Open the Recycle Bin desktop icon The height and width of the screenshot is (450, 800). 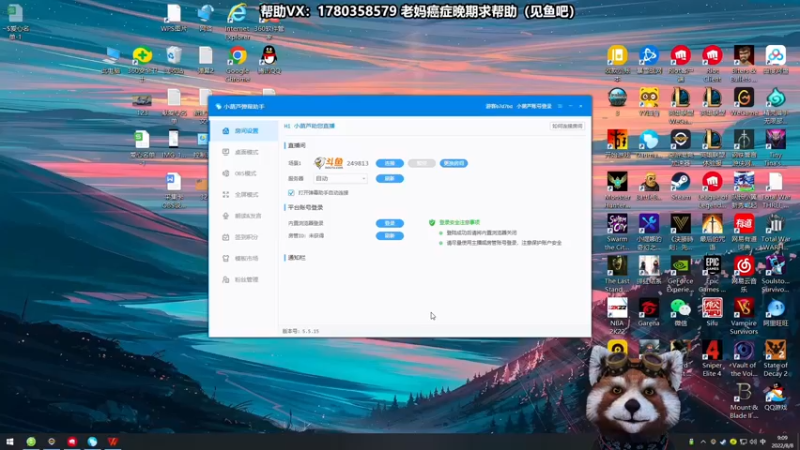(x=174, y=60)
